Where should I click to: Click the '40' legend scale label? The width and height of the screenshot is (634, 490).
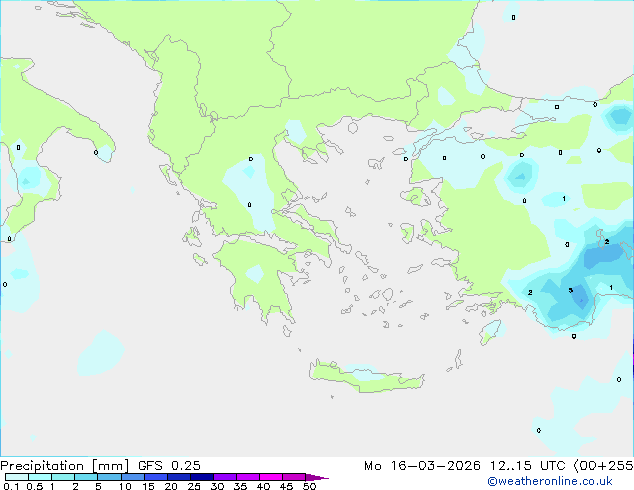pos(263,486)
